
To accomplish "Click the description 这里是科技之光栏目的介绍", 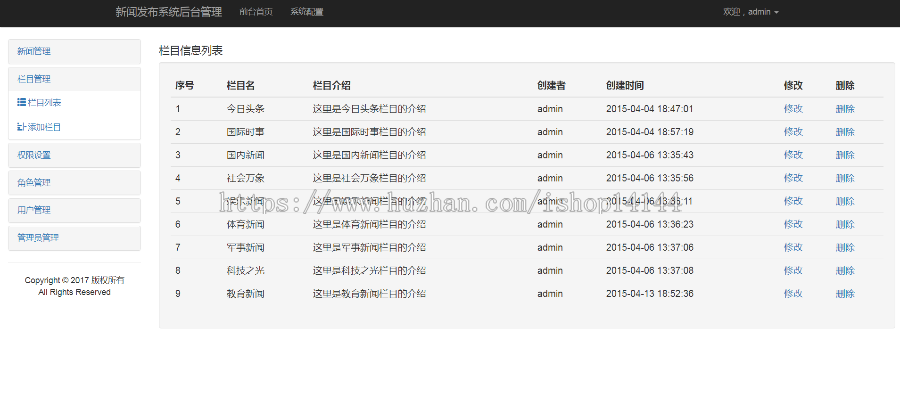I will 369,270.
